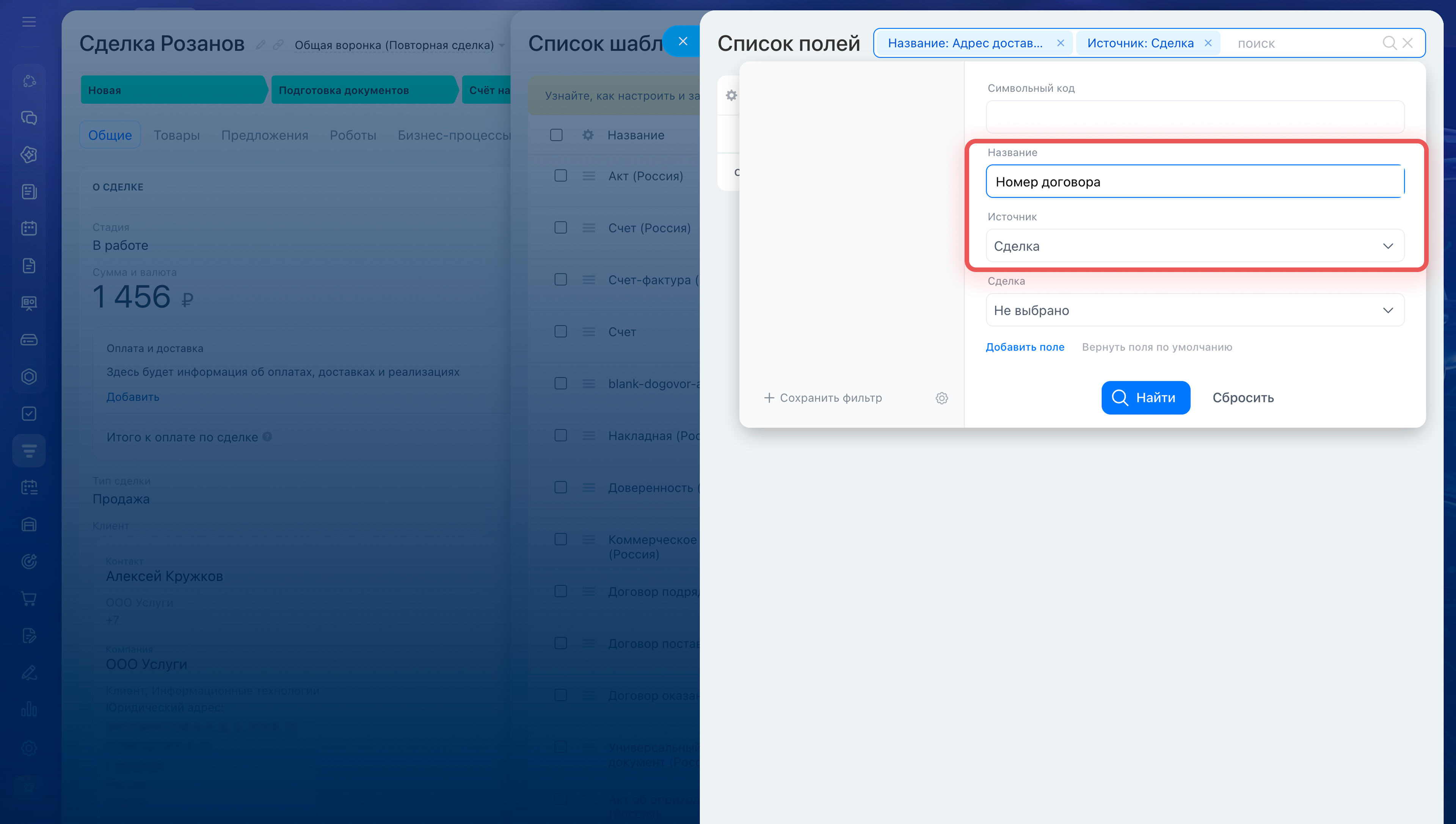Open row menu for Накладная template

point(588,435)
